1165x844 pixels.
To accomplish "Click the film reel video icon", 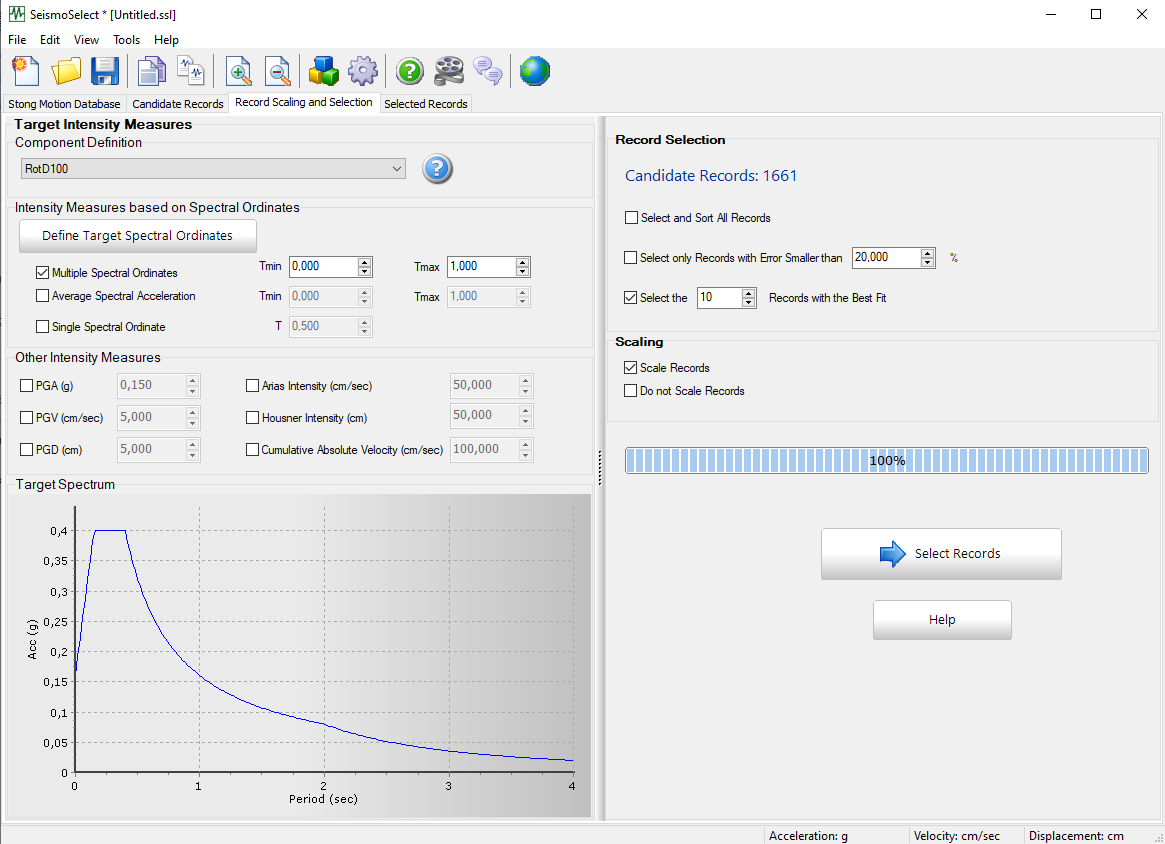I will [449, 71].
